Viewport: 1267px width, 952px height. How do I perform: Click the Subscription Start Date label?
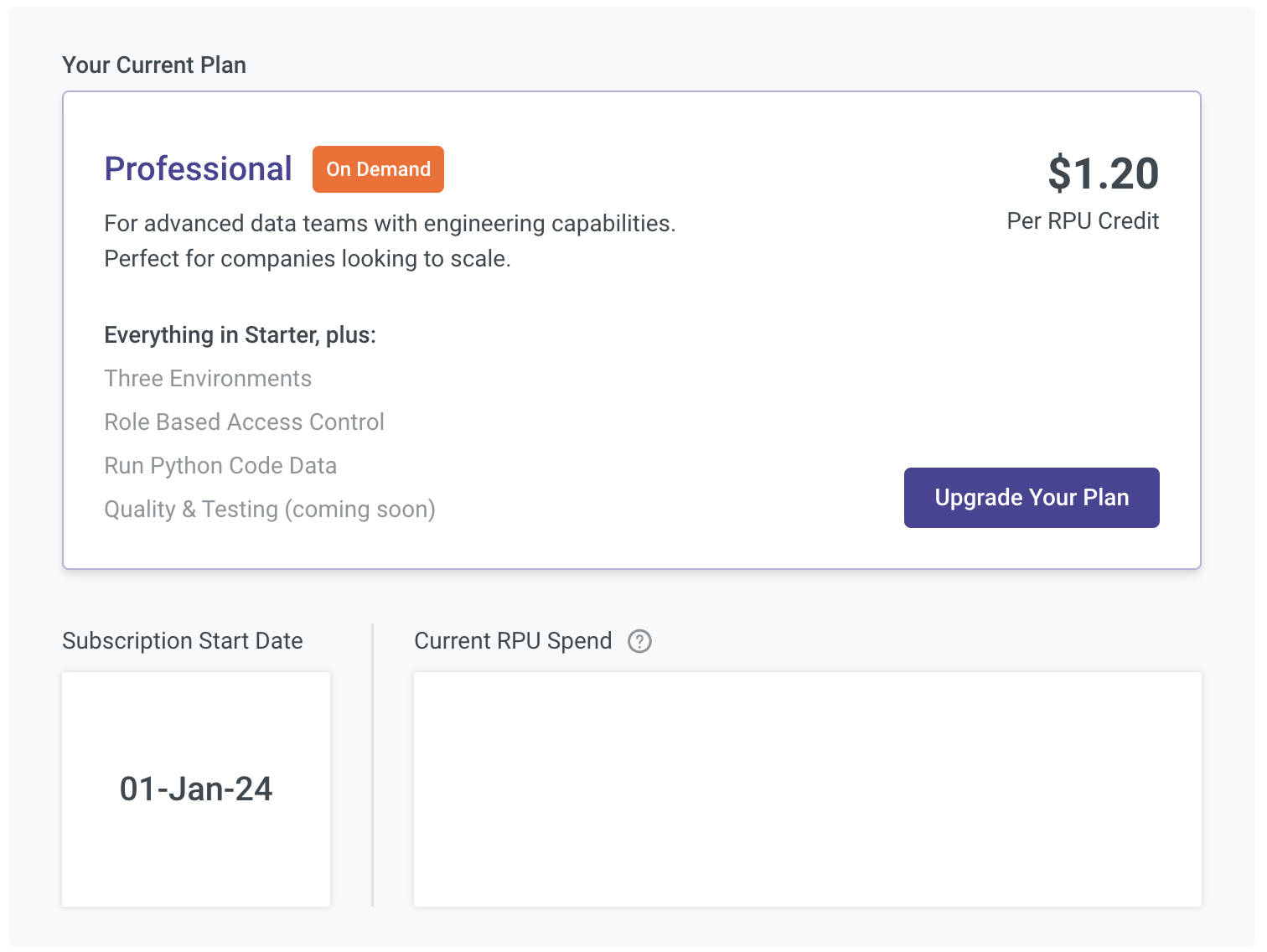[183, 641]
